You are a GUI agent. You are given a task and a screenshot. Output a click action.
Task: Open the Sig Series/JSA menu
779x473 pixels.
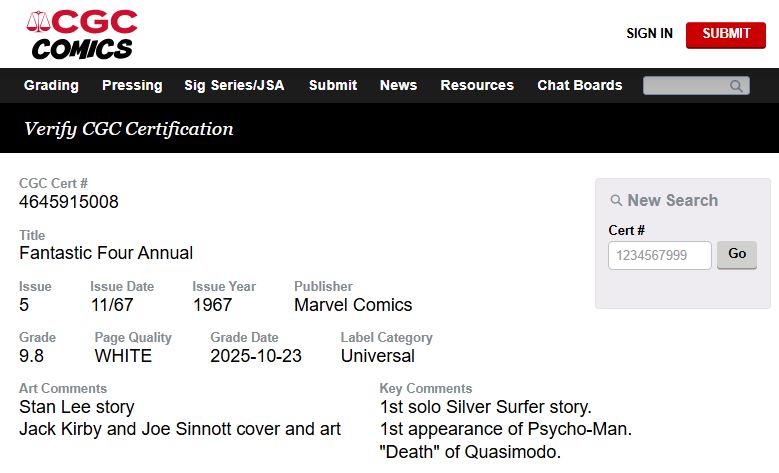click(234, 85)
